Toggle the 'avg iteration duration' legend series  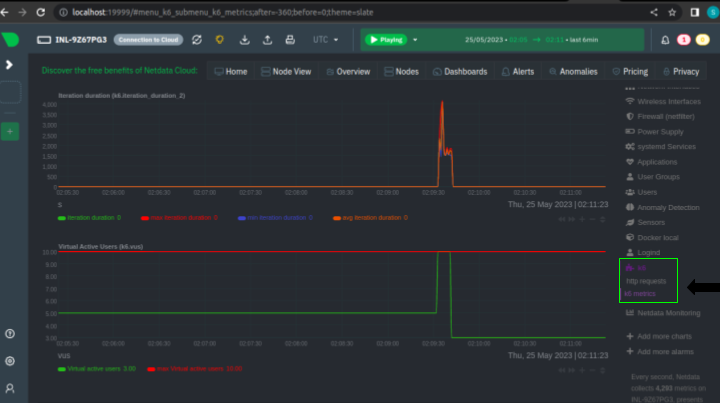[372, 218]
